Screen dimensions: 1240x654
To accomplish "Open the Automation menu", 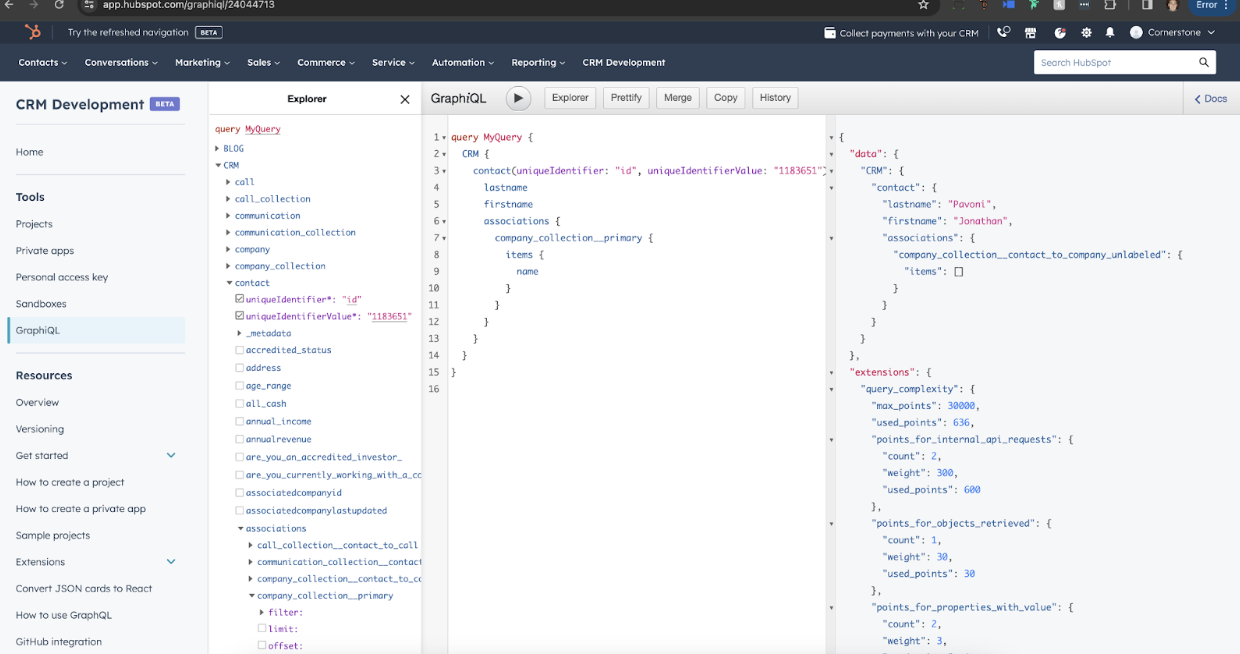I will tap(463, 62).
